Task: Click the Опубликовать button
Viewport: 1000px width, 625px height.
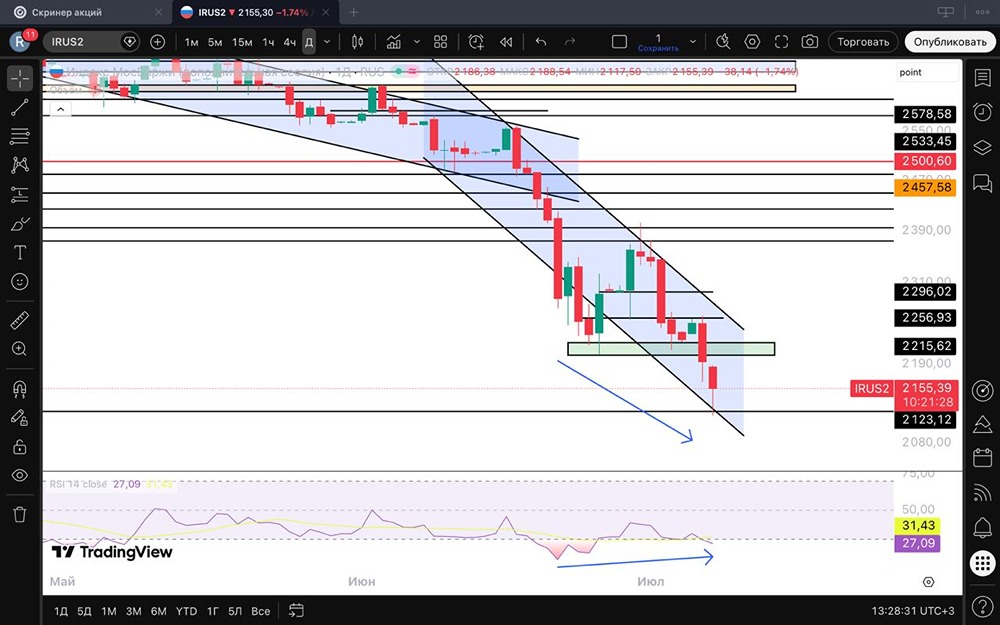Action: coord(950,42)
